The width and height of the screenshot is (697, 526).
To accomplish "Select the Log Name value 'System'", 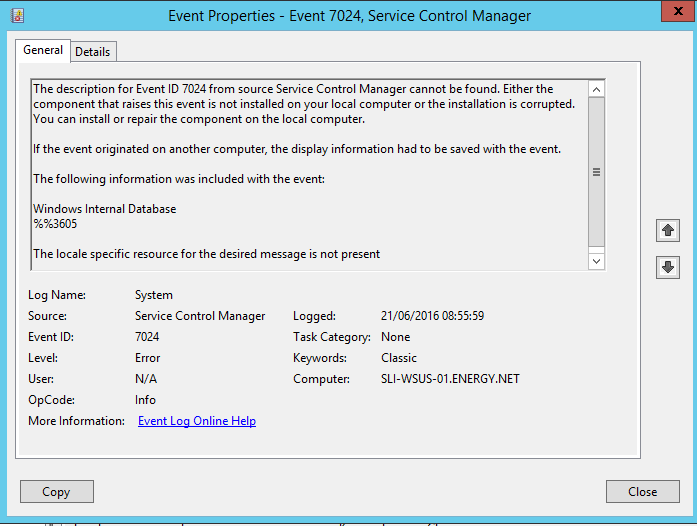I will (x=154, y=295).
